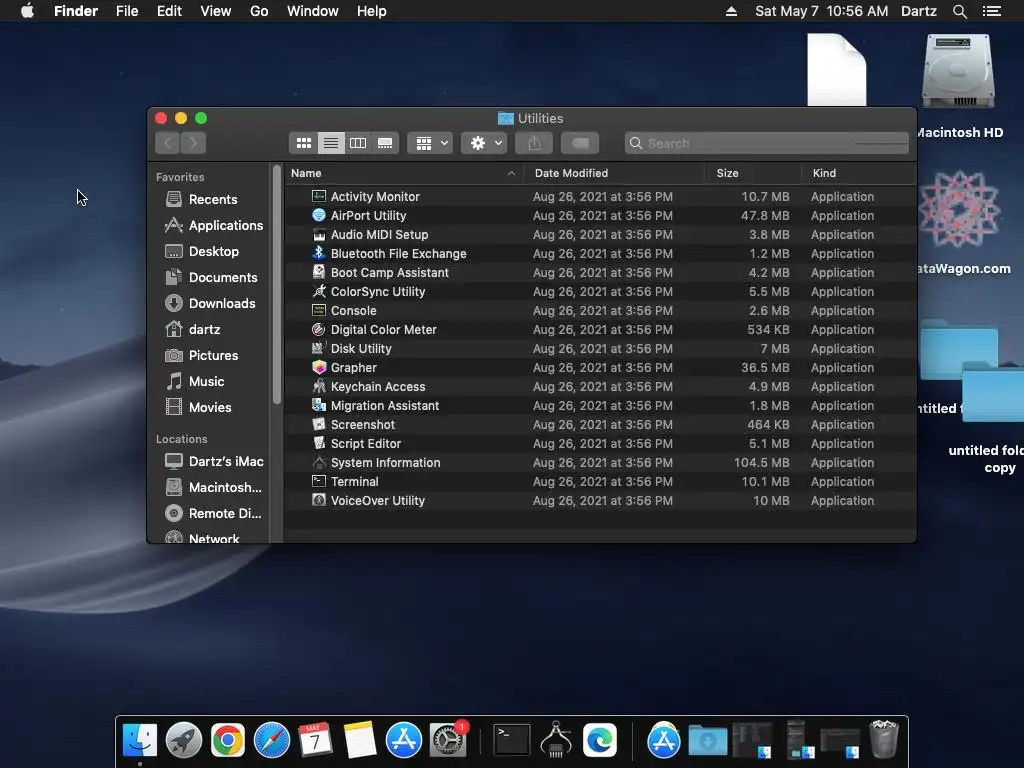Viewport: 1024px width, 768px height.
Task: Click the Finder search field
Action: tap(767, 143)
